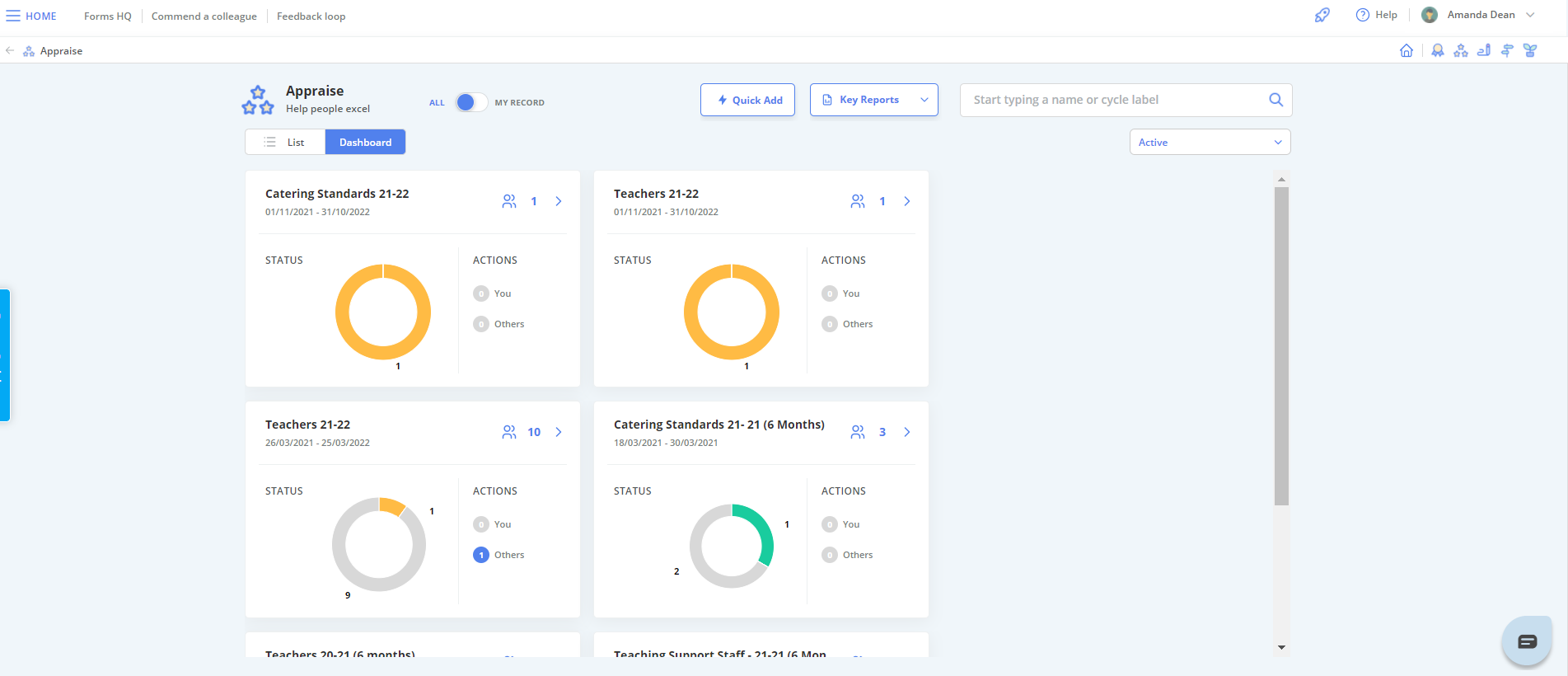
Task: Click the scrollbar down arrow
Action: tap(1281, 648)
